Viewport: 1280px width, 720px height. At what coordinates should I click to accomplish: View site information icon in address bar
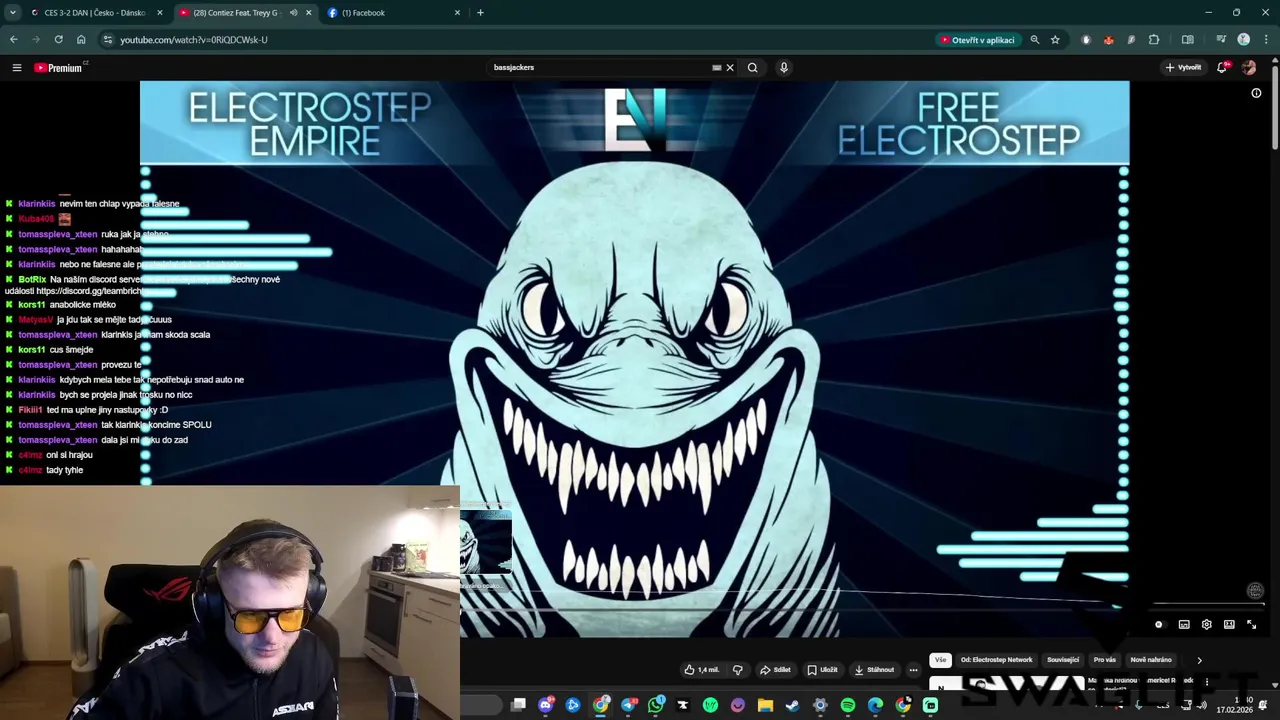tap(107, 40)
